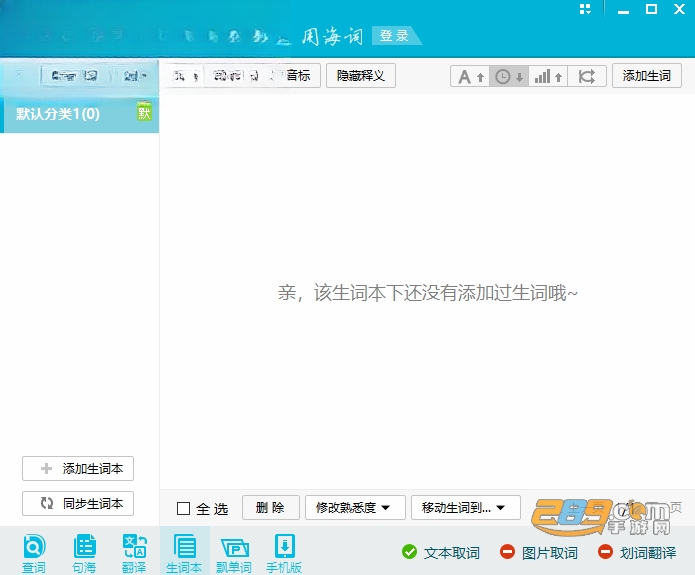The width and height of the screenshot is (695, 575).
Task: Click the 隐藏释义 hide definitions button
Action: (x=361, y=76)
